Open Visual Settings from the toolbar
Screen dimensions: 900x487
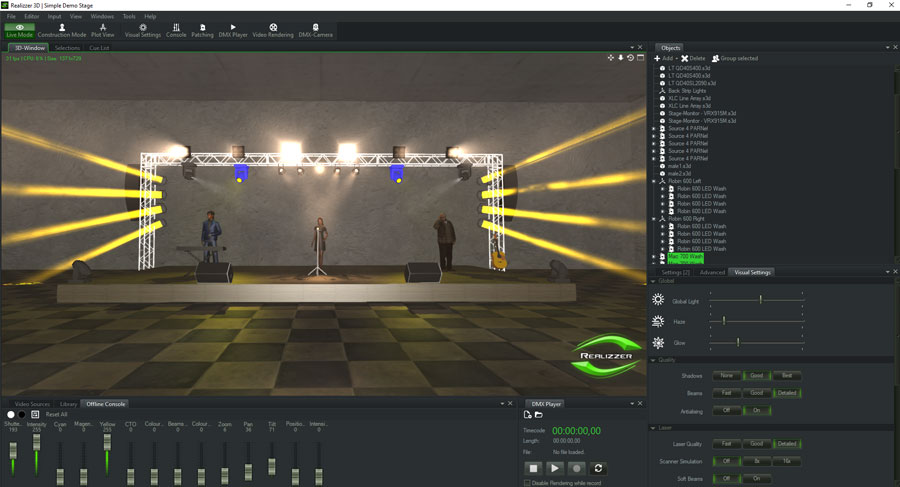(143, 30)
